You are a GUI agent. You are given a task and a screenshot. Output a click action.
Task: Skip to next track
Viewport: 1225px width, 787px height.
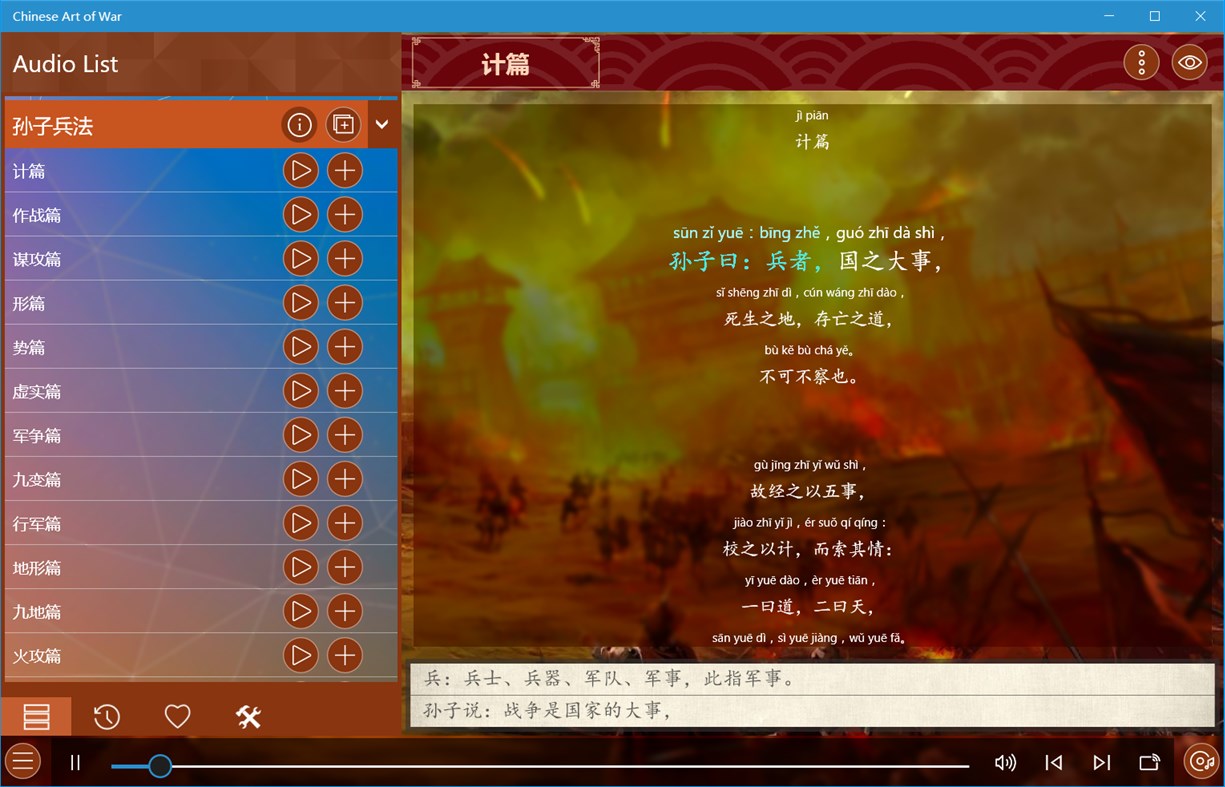[x=1101, y=762]
